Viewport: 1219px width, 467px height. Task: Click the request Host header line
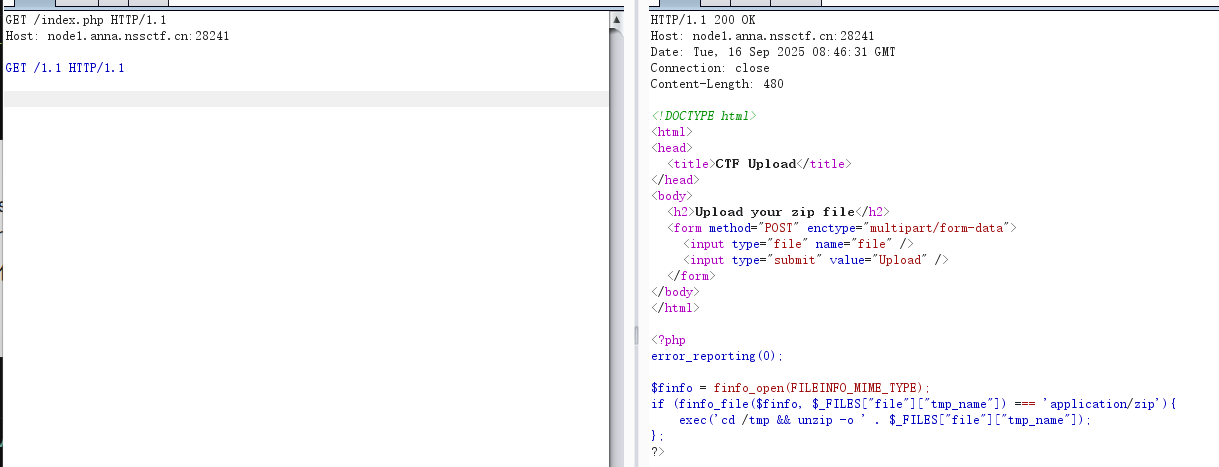pyautogui.click(x=117, y=36)
